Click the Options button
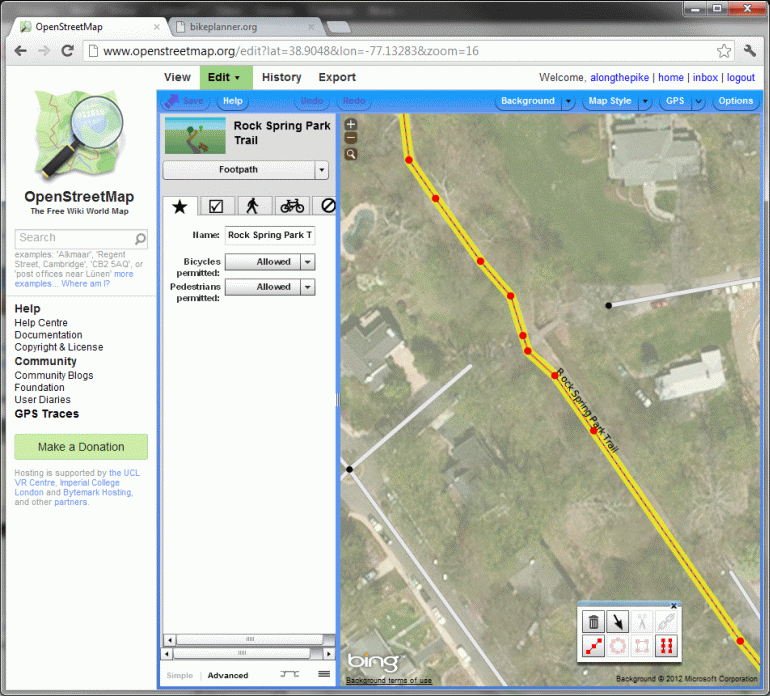 [x=735, y=101]
